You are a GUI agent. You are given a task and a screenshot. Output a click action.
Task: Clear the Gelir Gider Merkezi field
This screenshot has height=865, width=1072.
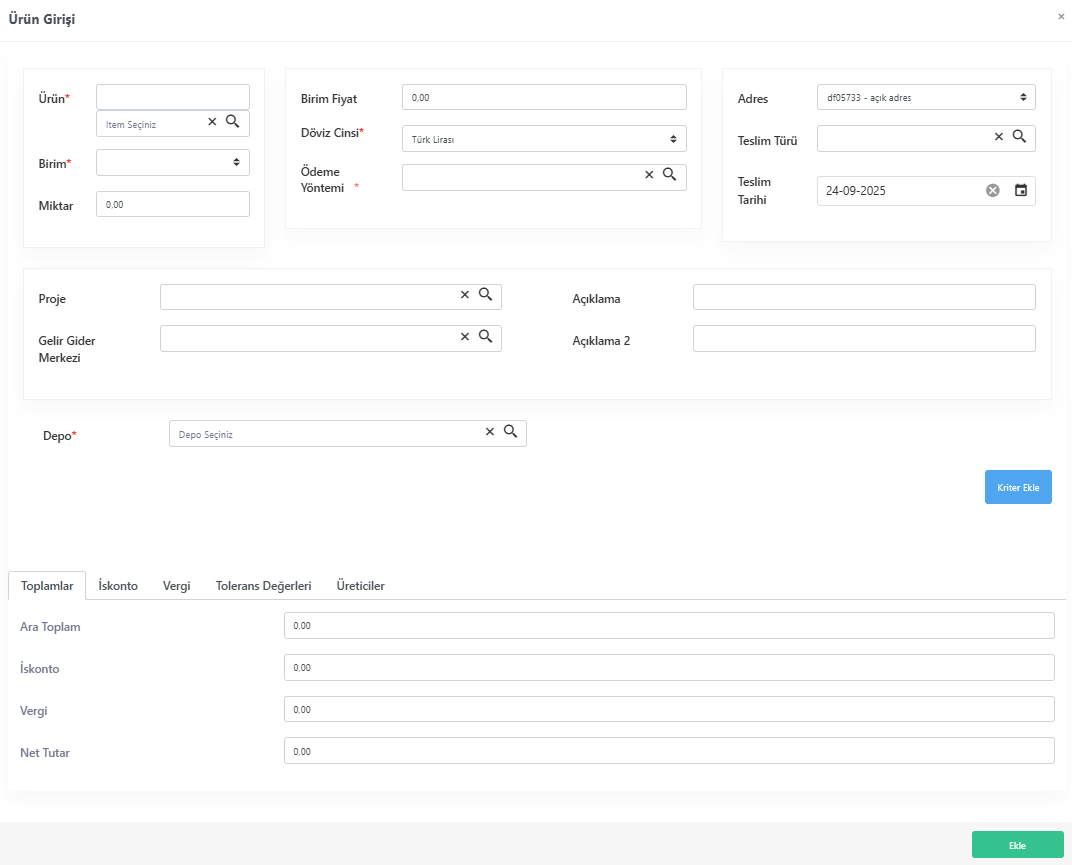tap(465, 336)
